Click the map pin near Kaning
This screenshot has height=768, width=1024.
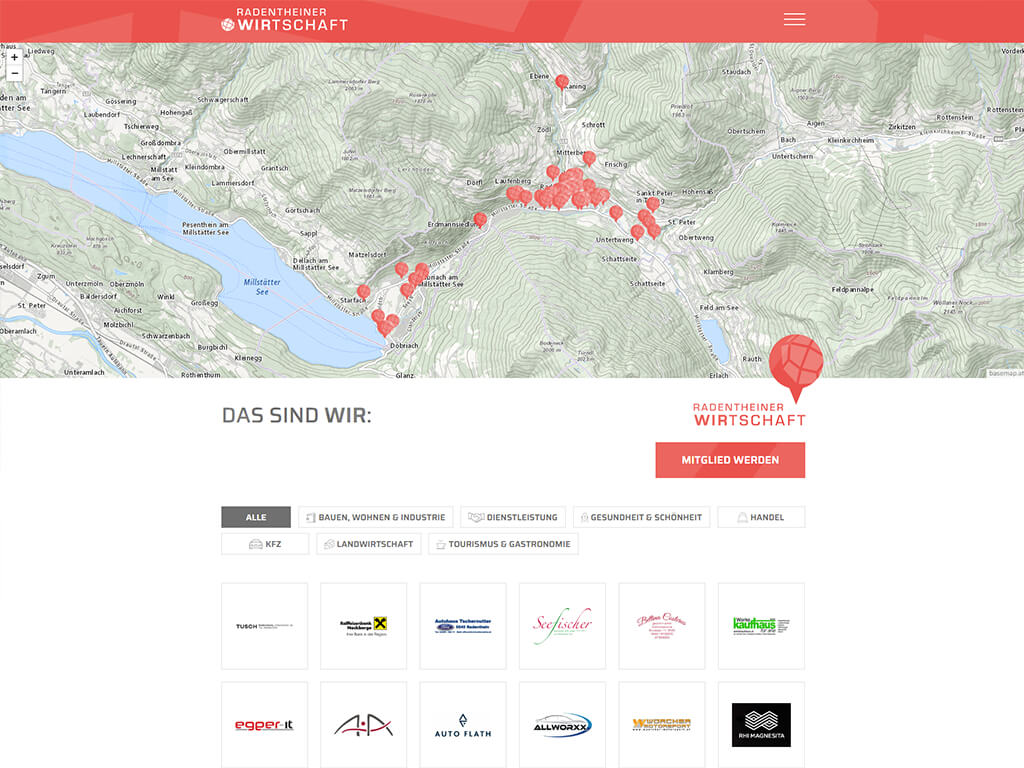[x=562, y=81]
